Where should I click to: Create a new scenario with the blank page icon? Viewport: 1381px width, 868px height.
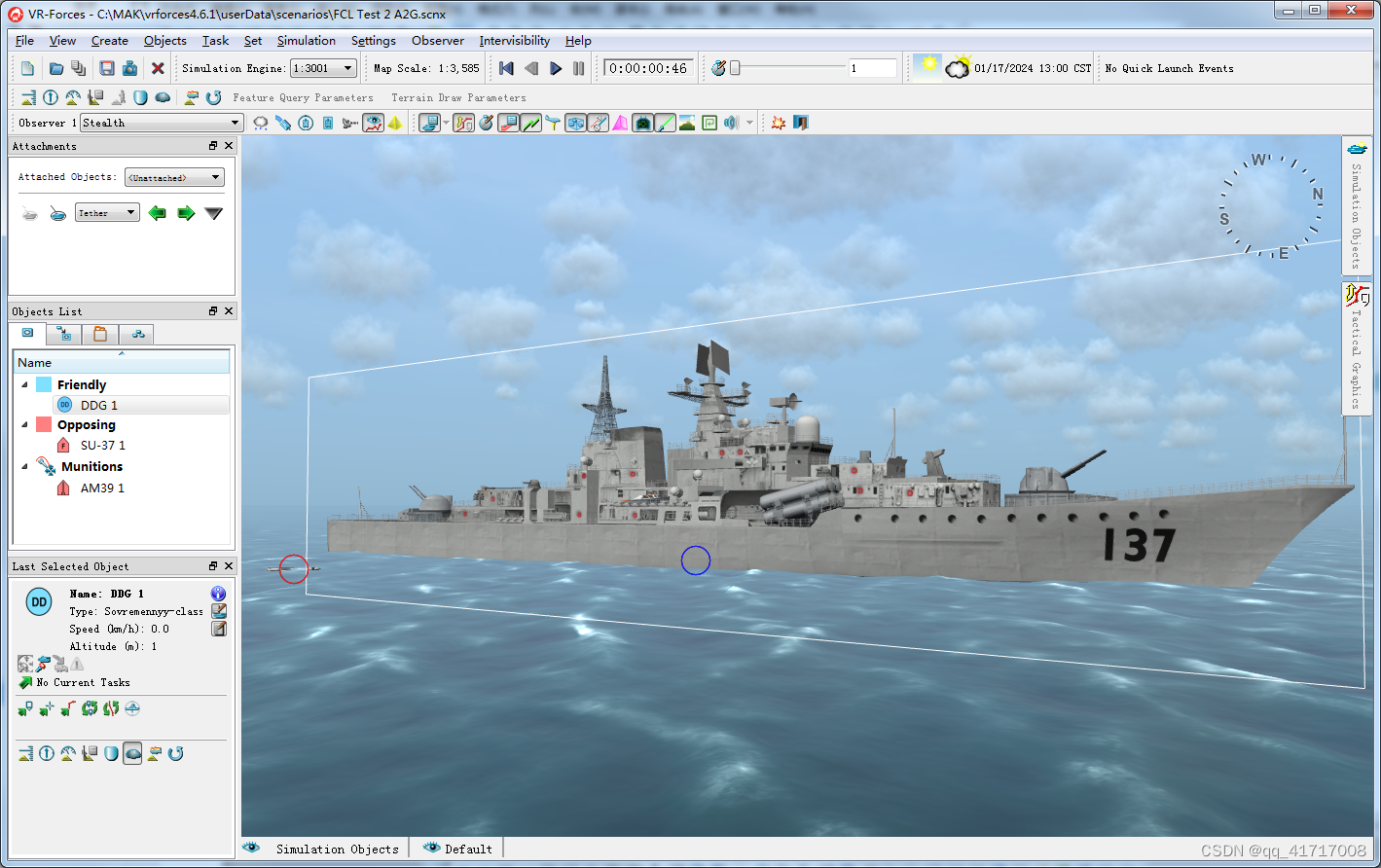pos(27,68)
